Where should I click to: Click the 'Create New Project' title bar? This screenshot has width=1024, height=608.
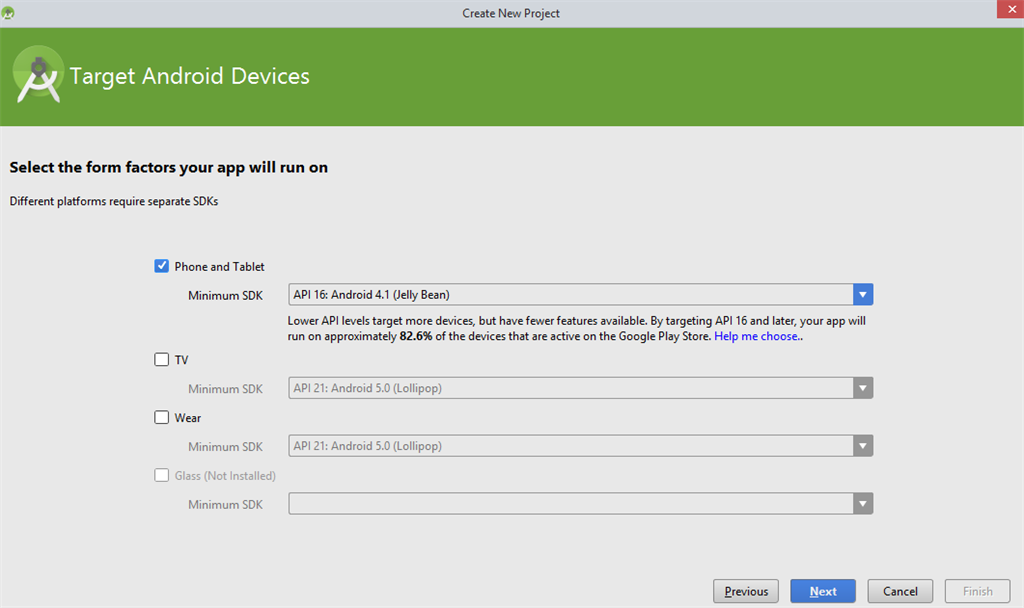[x=511, y=13]
